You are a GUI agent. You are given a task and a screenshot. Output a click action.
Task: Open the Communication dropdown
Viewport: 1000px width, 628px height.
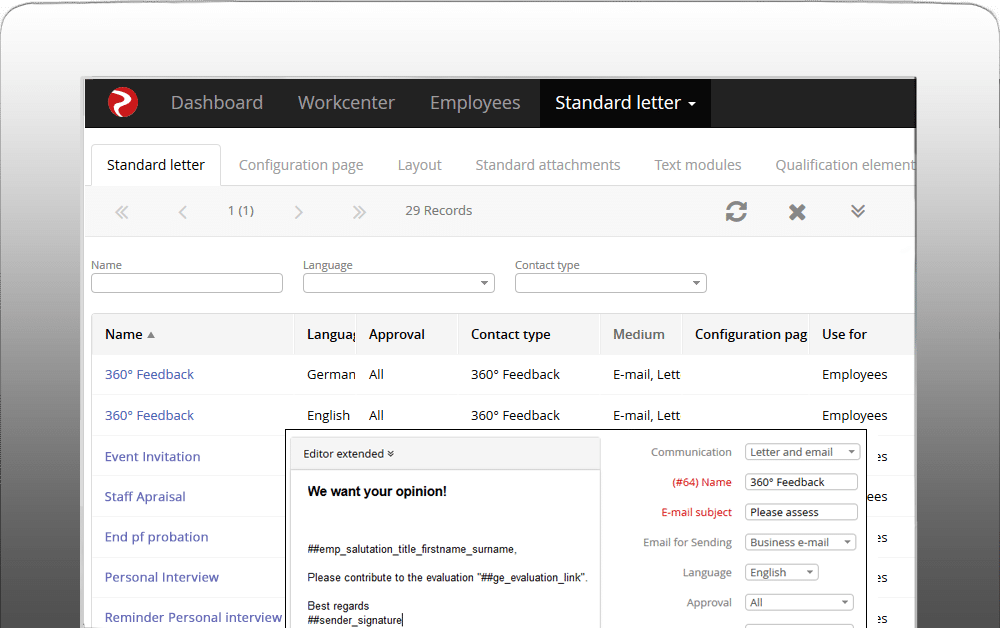point(802,452)
